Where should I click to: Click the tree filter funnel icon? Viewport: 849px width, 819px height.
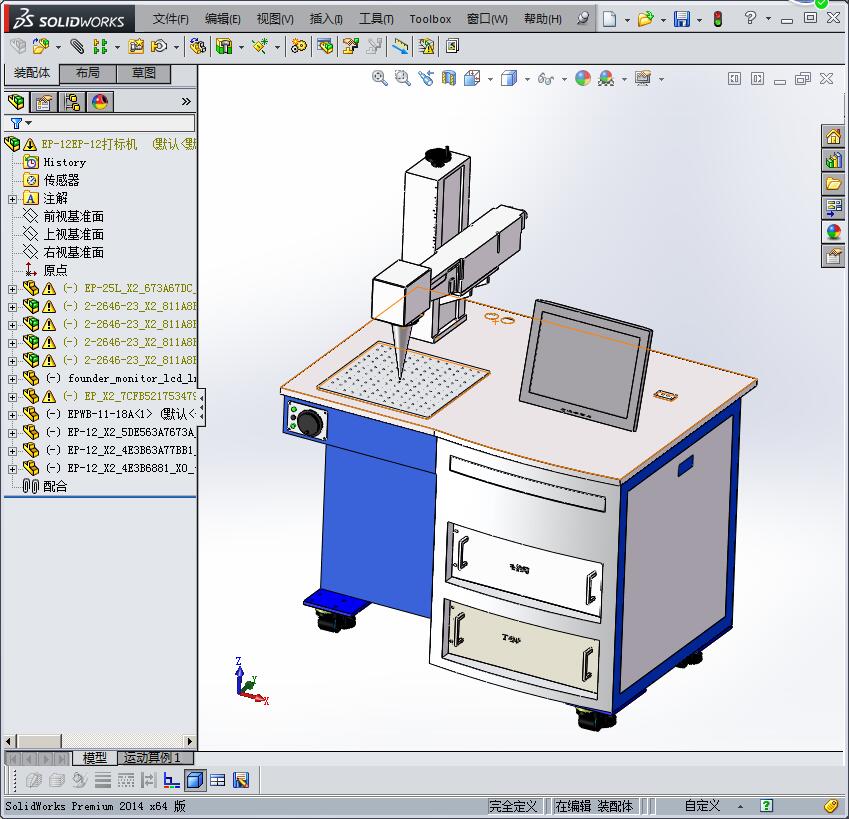point(16,123)
